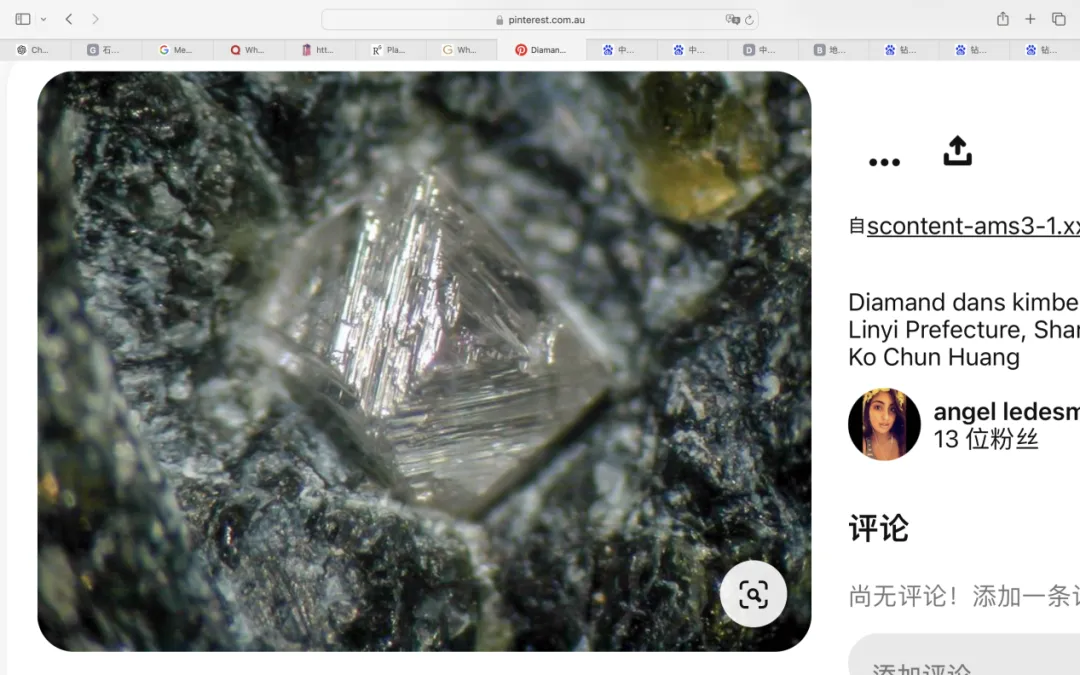Switch to the 'Pla...' tab
This screenshot has height=675, width=1080.
[x=390, y=50]
